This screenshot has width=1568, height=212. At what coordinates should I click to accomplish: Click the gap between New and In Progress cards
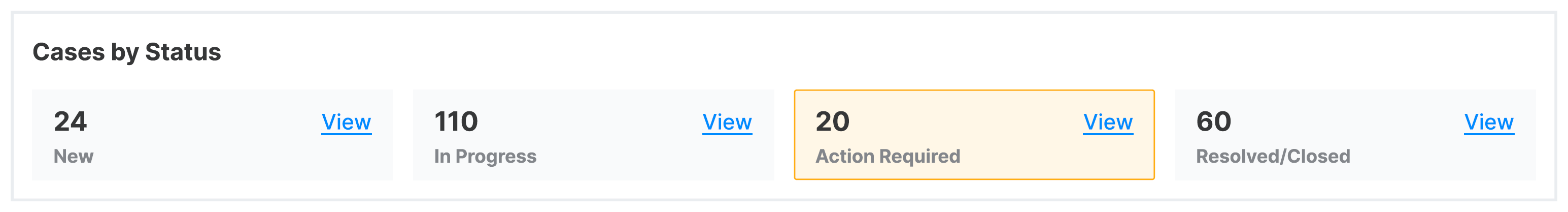pos(403,135)
